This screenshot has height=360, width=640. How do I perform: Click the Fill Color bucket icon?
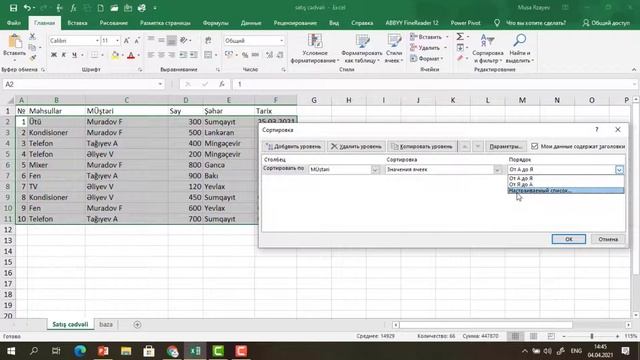click(115, 55)
